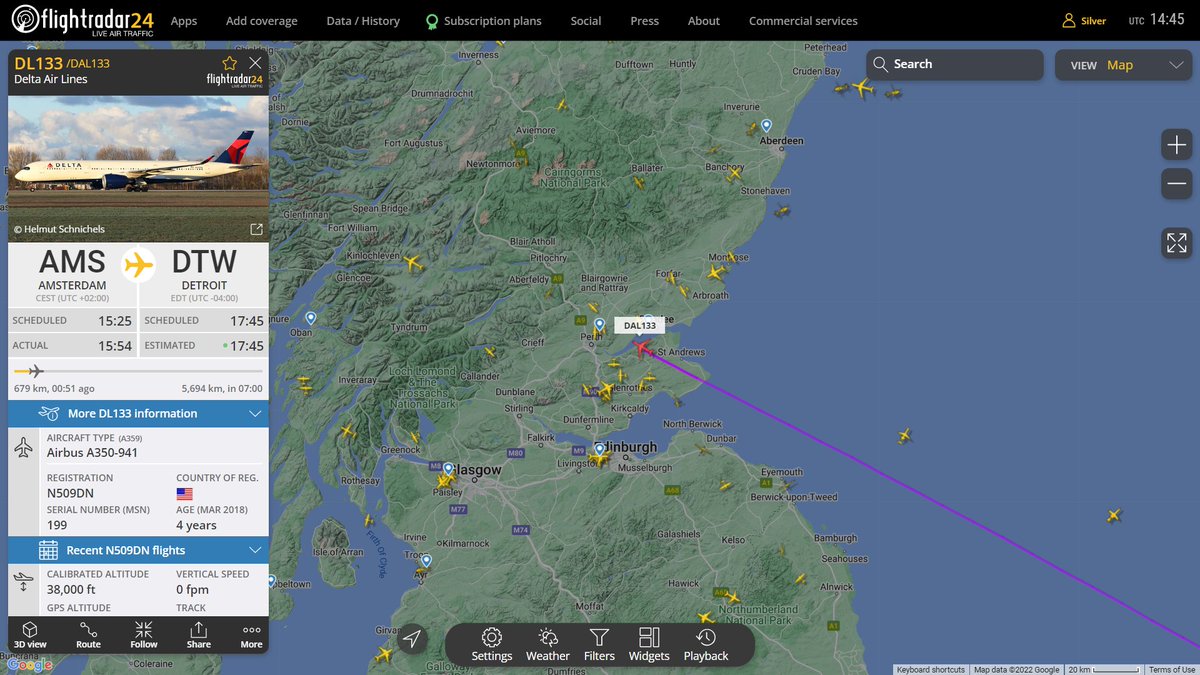Center map on my location arrow

coord(412,640)
